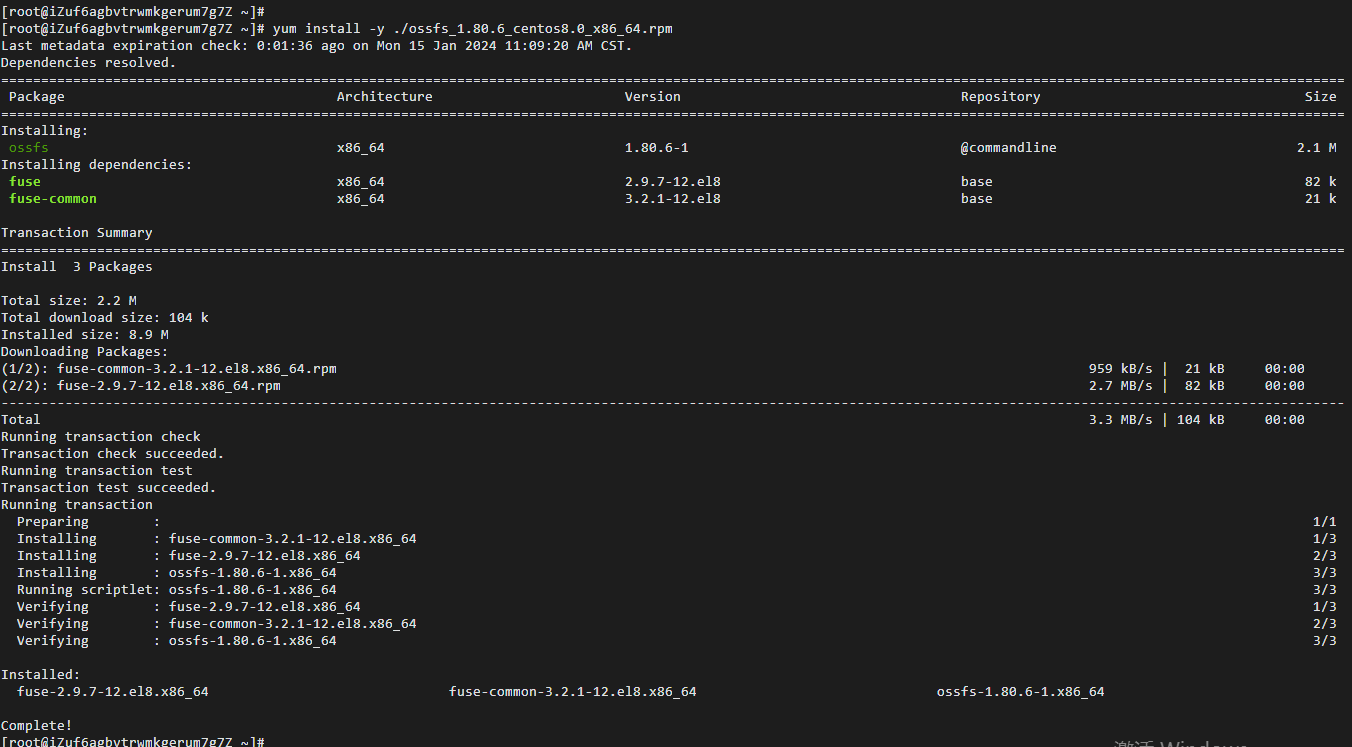
Task: Select version '3.2.1-12.el8' in the fuse-common row
Action: (x=673, y=198)
